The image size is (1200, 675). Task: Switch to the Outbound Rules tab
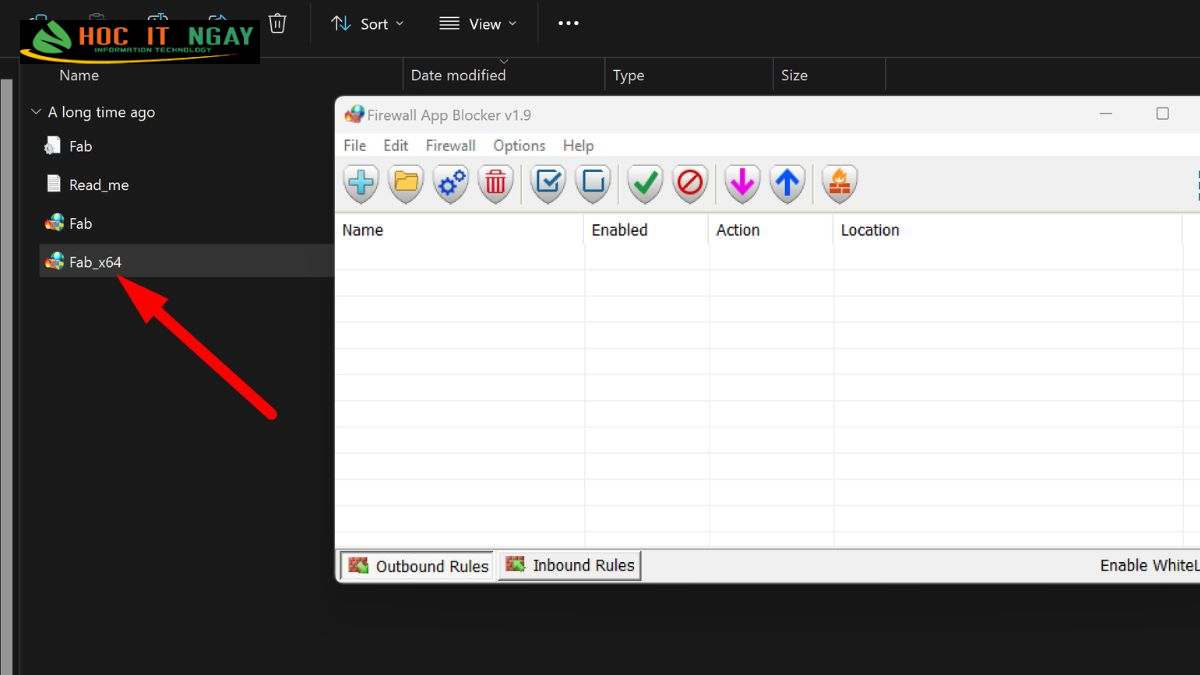(417, 566)
